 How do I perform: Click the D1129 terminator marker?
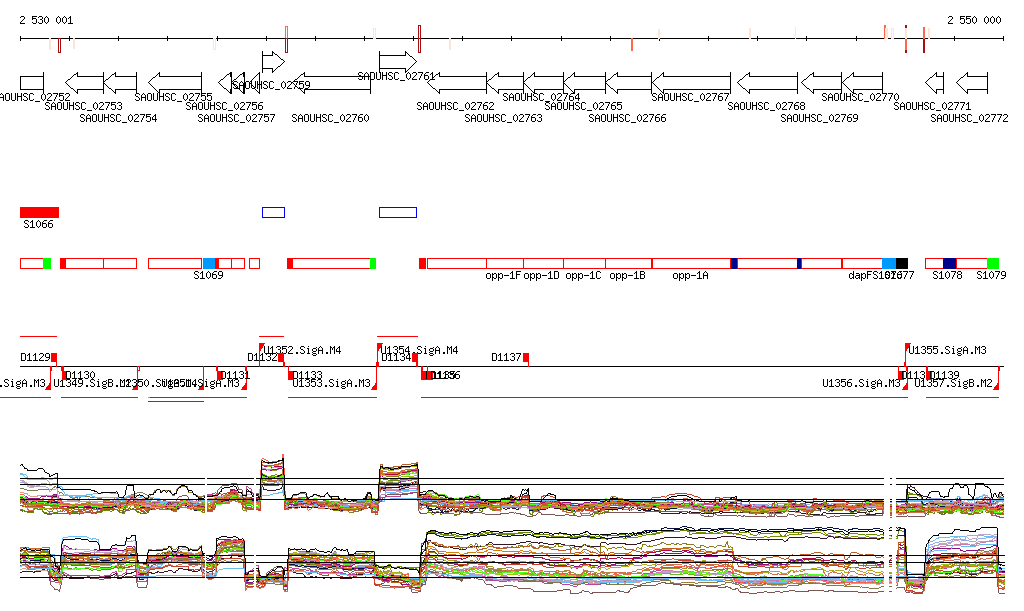pos(54,357)
